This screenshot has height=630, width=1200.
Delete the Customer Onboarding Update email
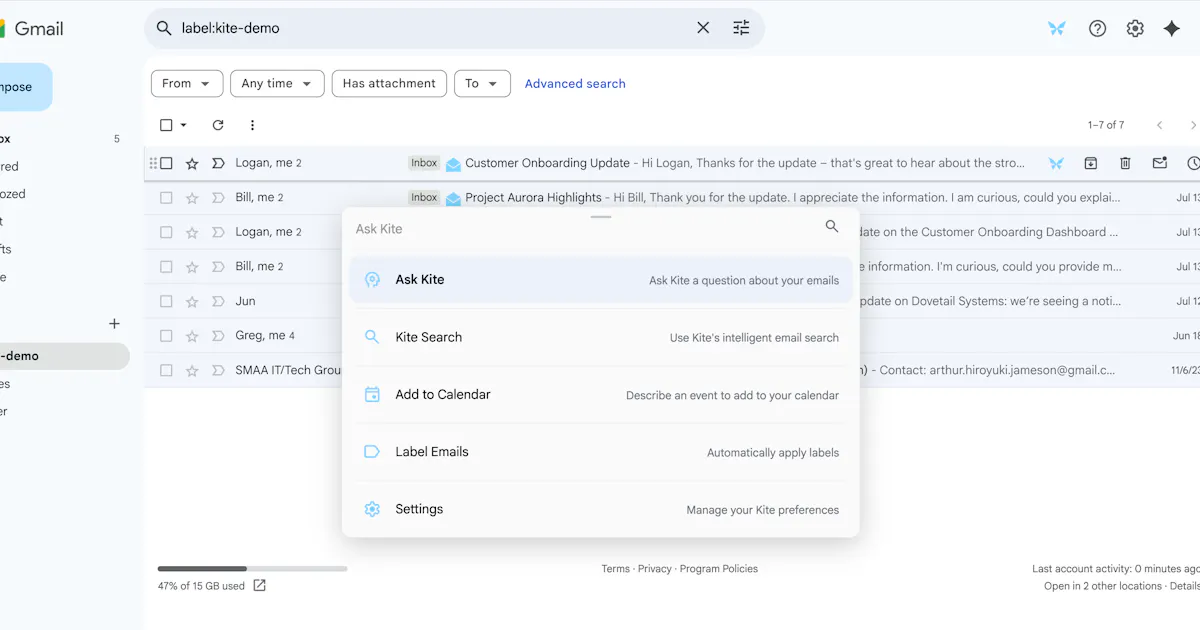[1125, 163]
